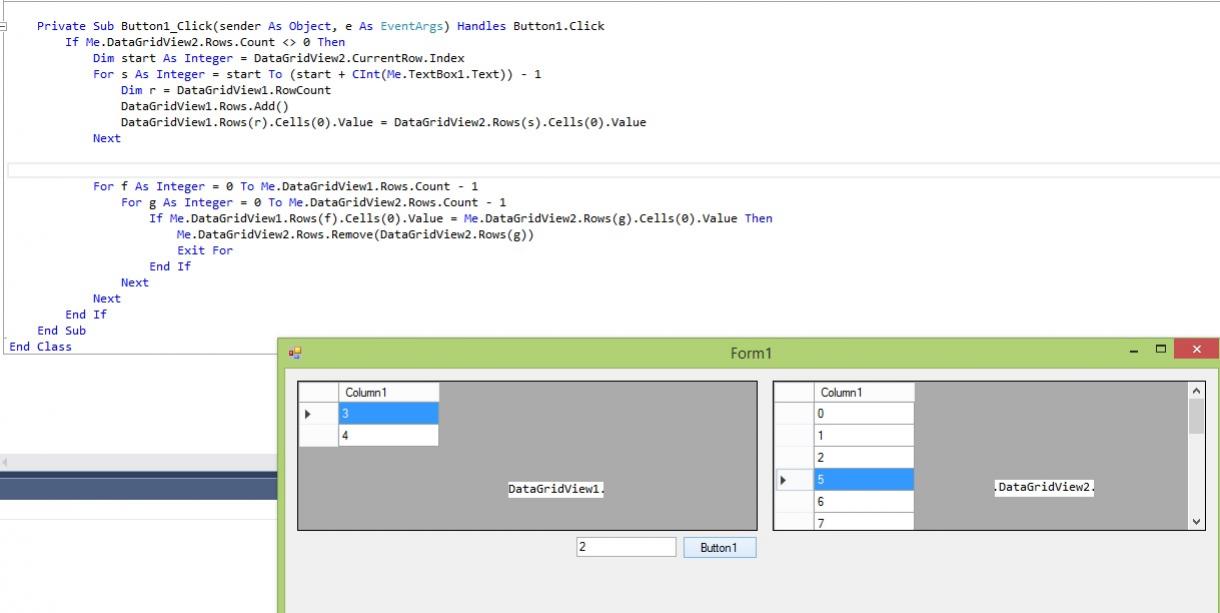Viewport: 1220px width, 613px height.
Task: Select the cell with value 6 in right grid
Action: [x=864, y=501]
